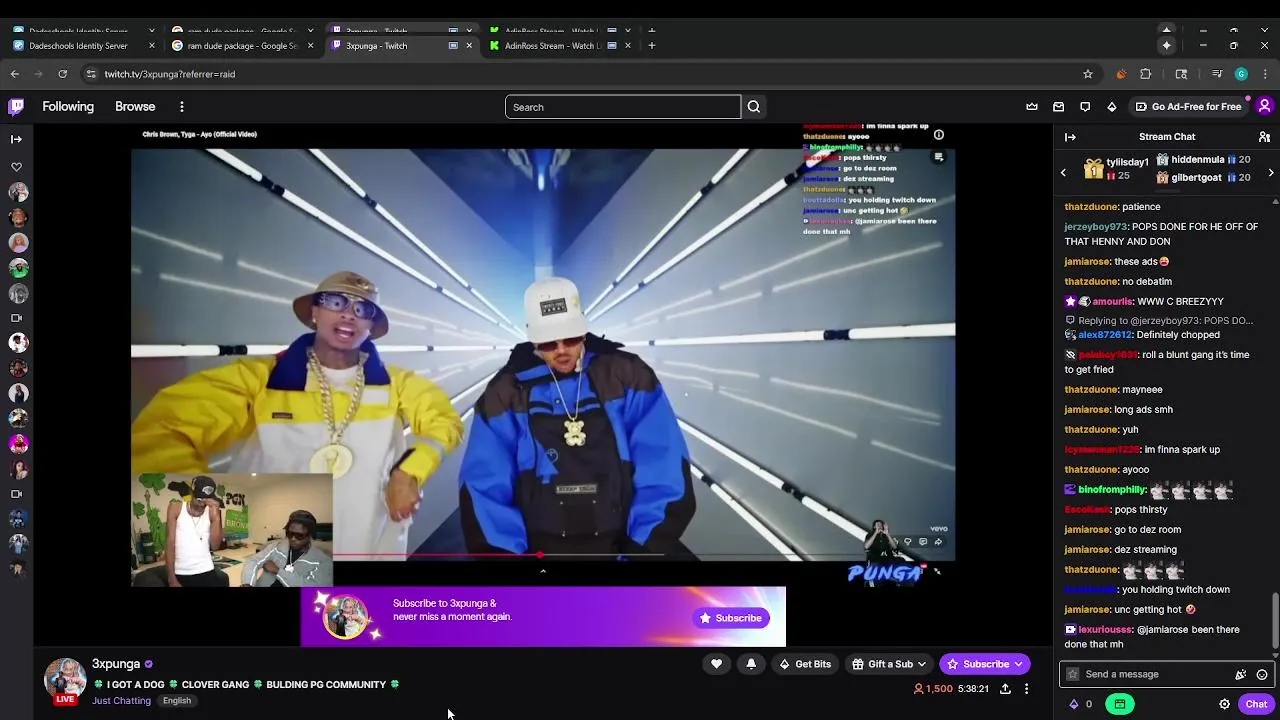Open the Following page

point(68,107)
